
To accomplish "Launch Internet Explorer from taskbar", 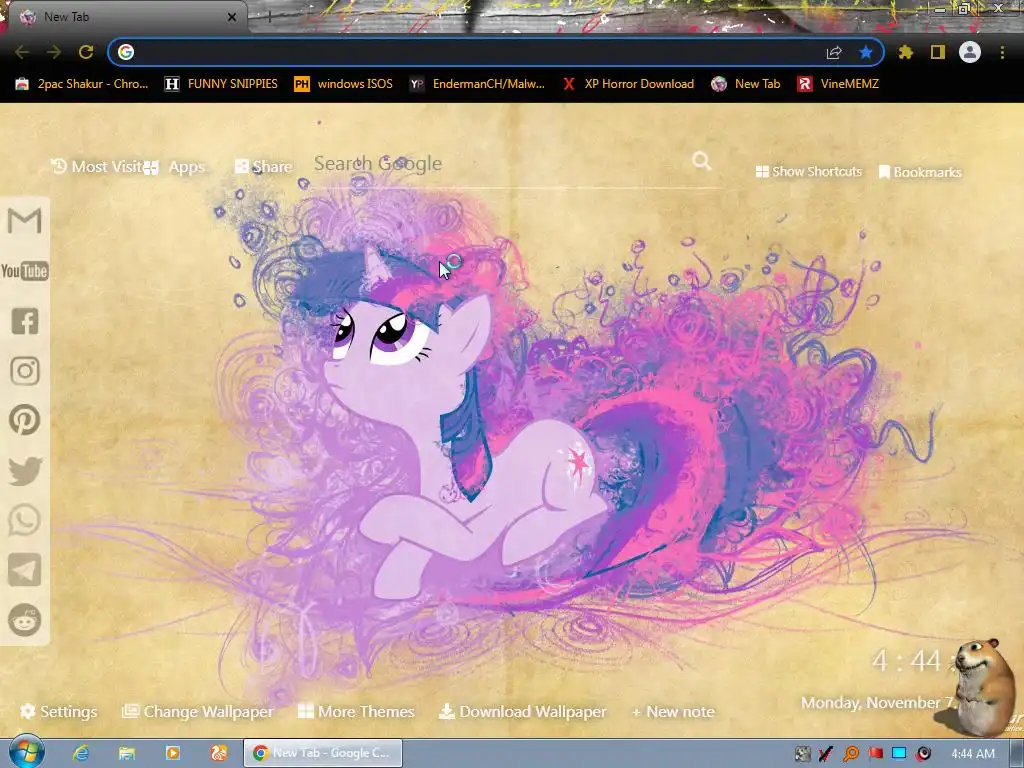I will [x=81, y=753].
